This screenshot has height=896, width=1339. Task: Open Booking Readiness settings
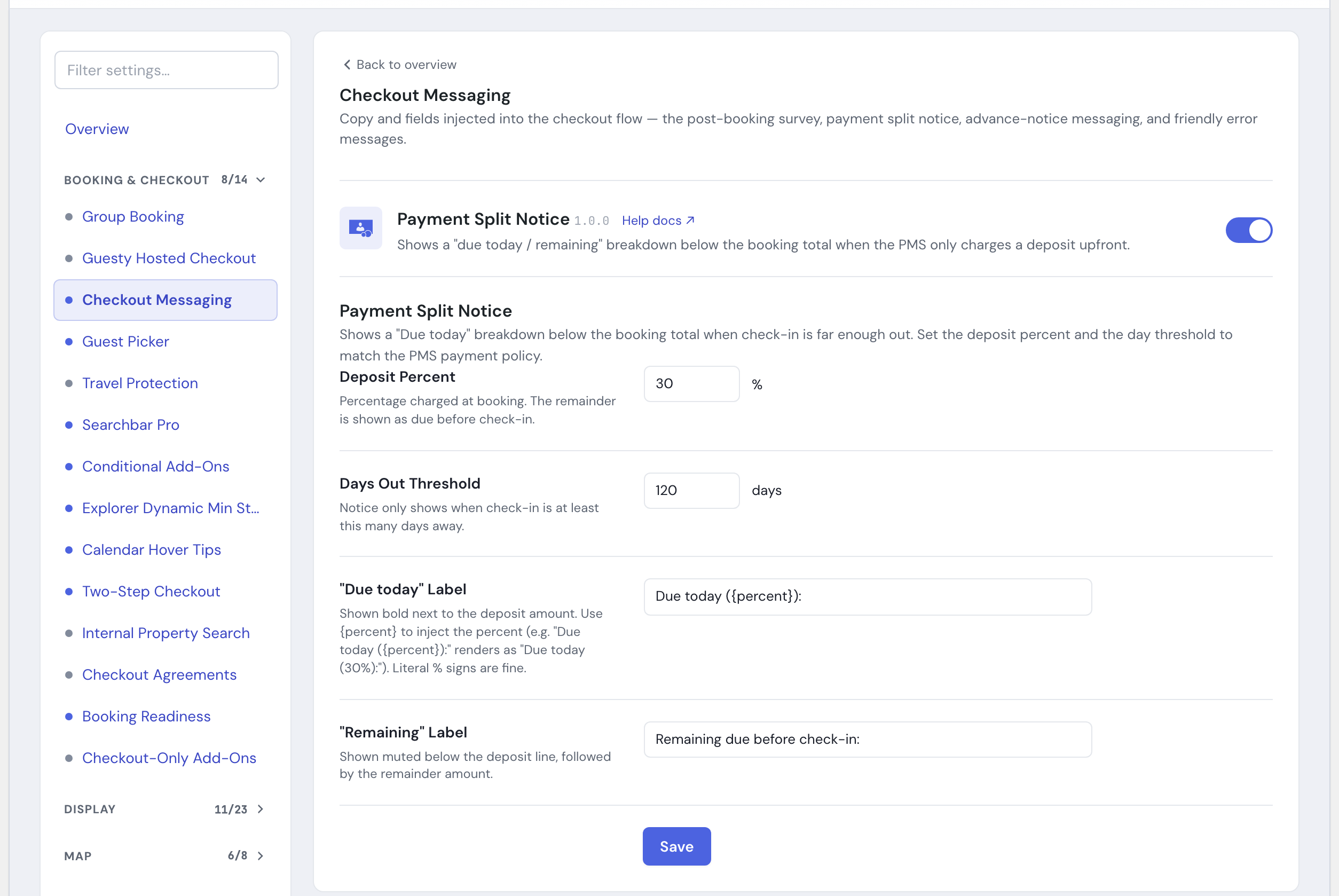[146, 717]
